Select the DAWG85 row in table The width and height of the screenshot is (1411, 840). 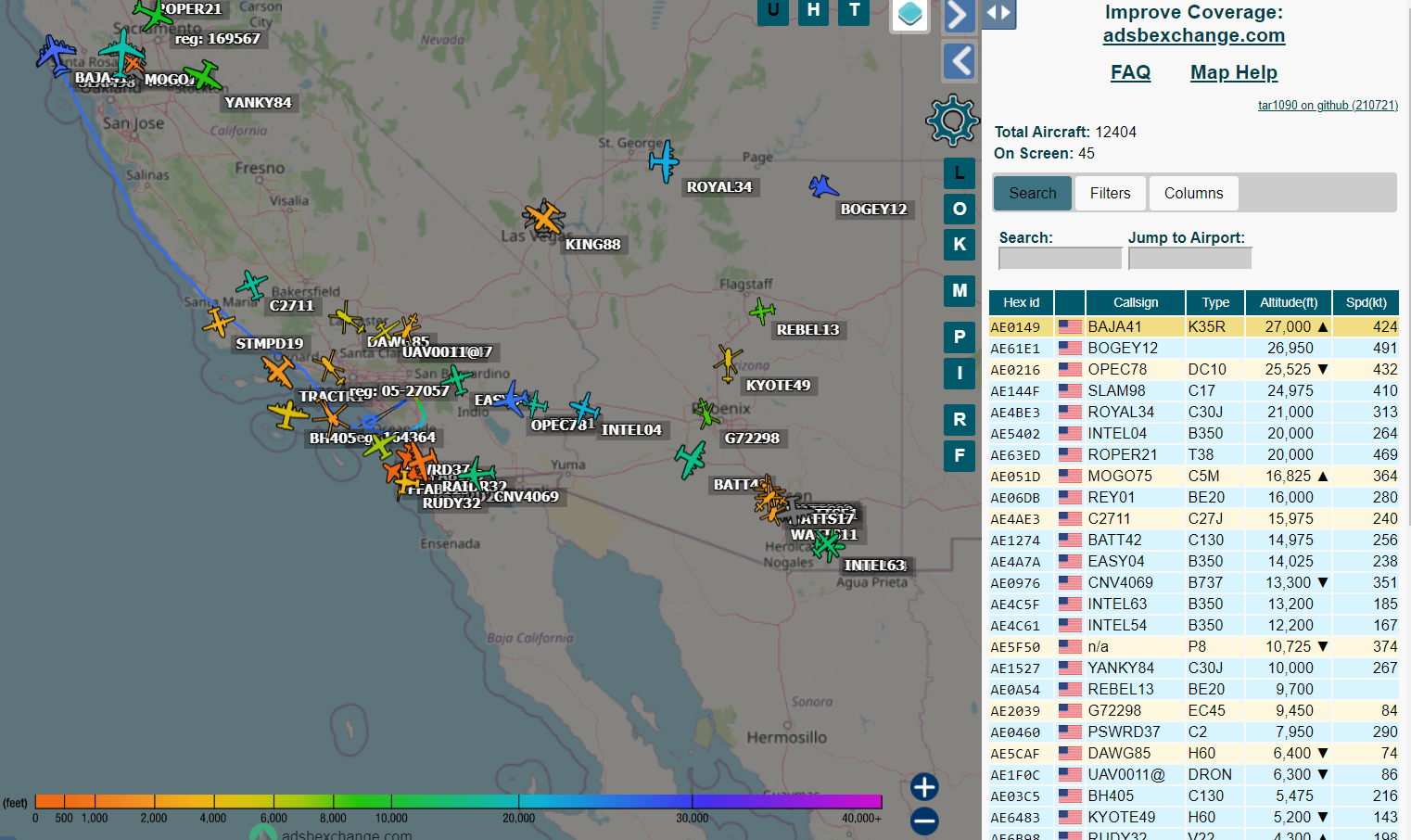1194,753
